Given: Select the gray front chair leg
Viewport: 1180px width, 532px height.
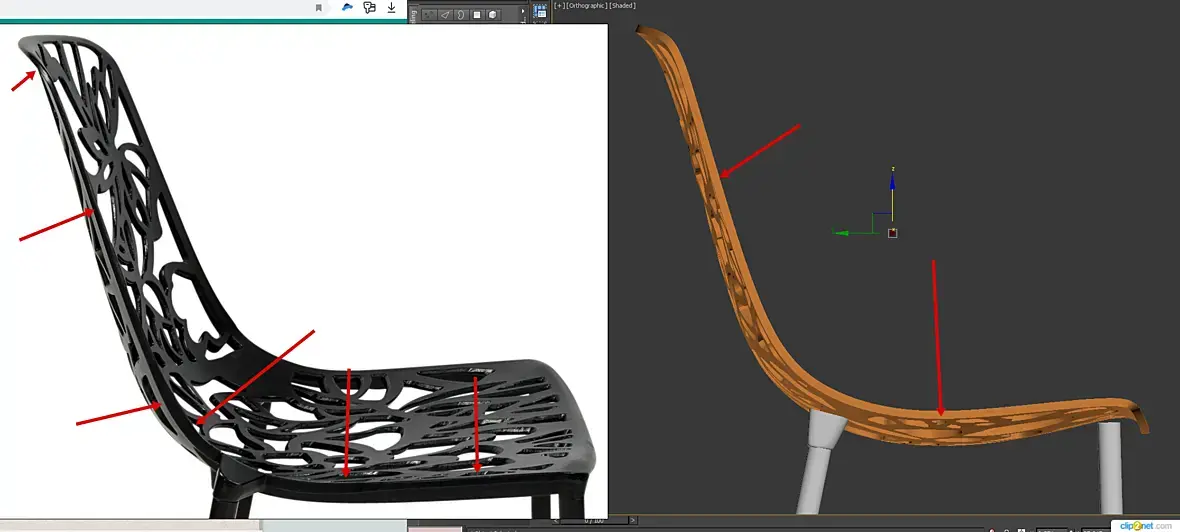Looking at the screenshot, I should coord(1109,468).
